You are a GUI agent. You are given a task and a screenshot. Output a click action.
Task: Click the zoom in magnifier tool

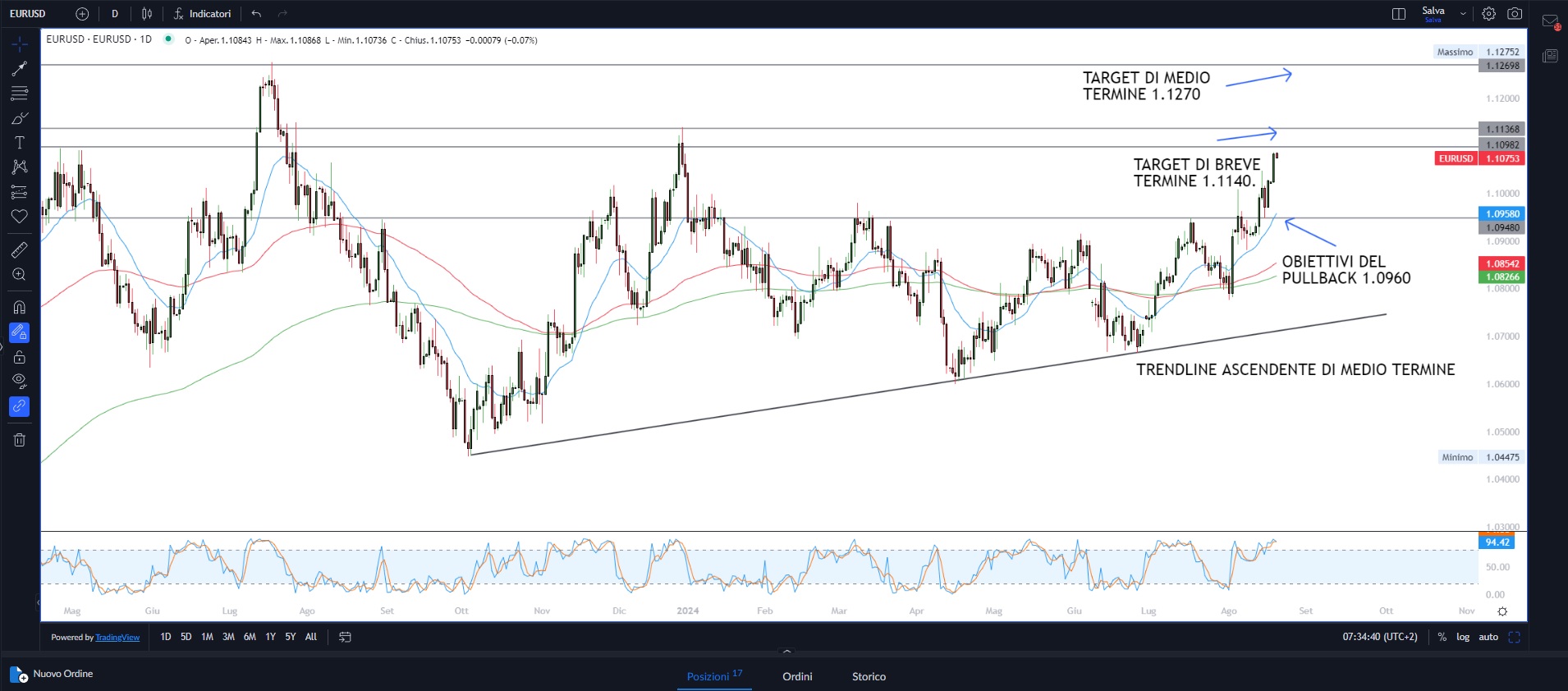point(20,275)
